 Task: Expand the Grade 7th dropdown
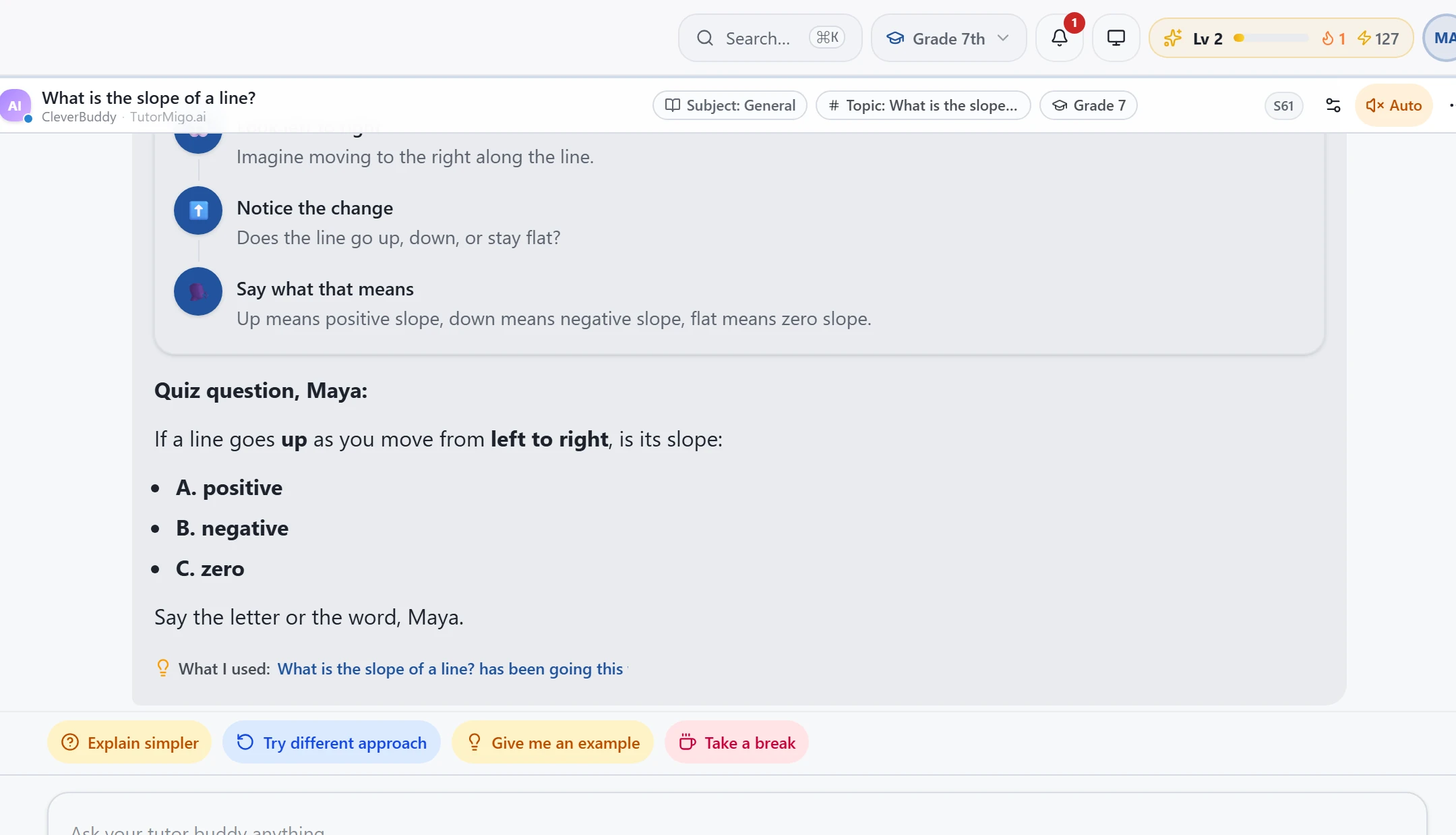pos(948,38)
